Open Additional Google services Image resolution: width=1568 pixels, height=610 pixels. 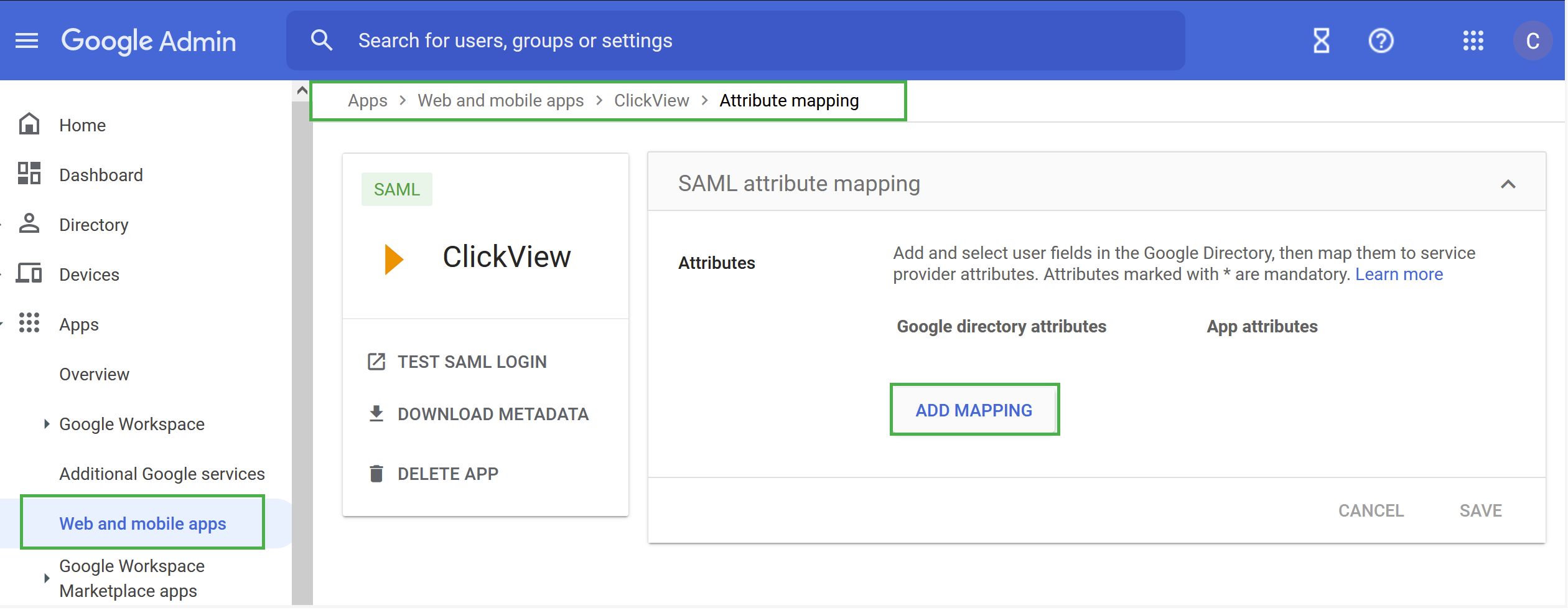(162, 474)
